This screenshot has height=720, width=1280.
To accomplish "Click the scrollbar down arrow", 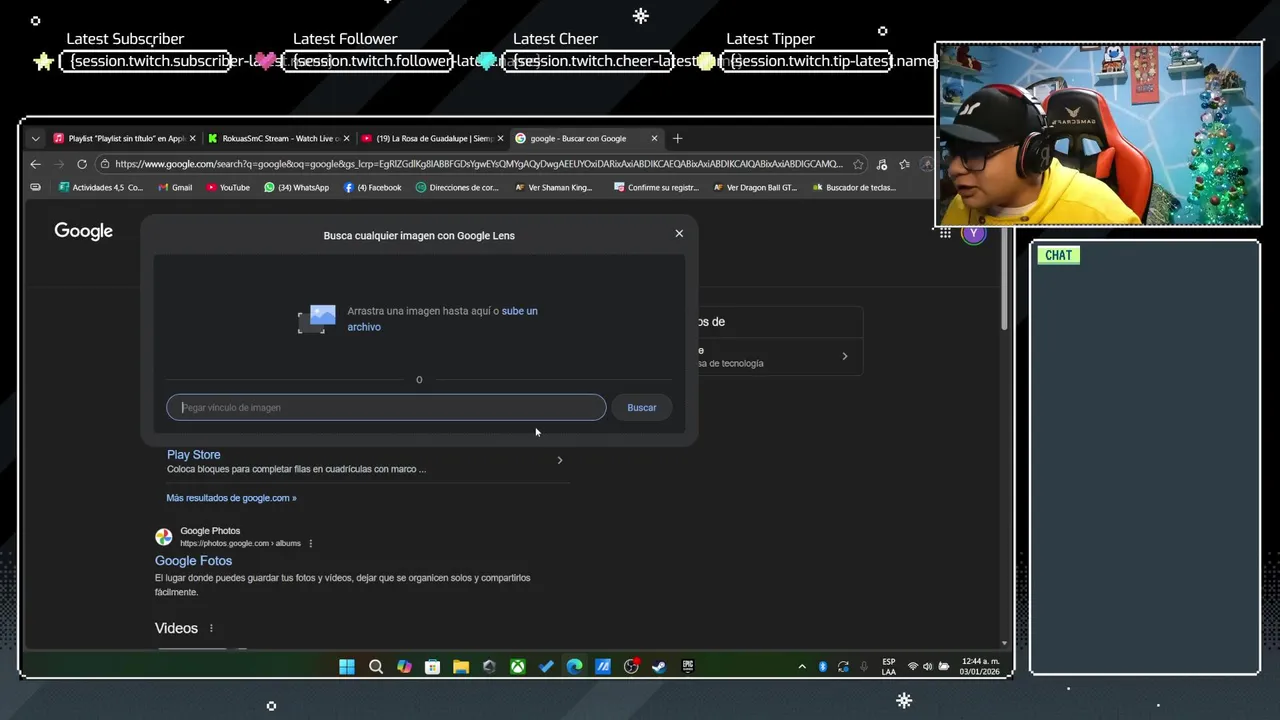I will pos(1004,643).
